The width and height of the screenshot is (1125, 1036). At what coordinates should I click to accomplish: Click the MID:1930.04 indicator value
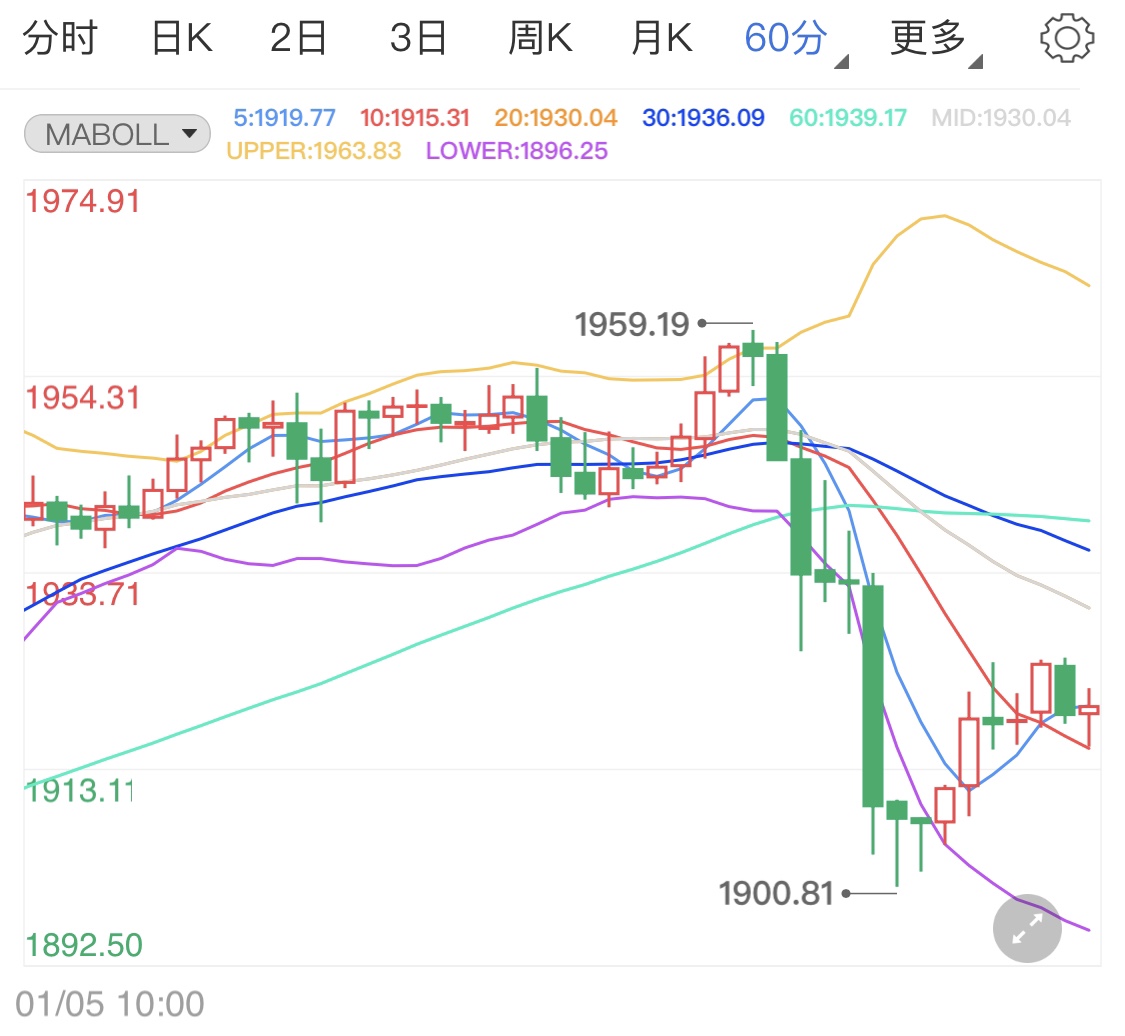(1001, 118)
